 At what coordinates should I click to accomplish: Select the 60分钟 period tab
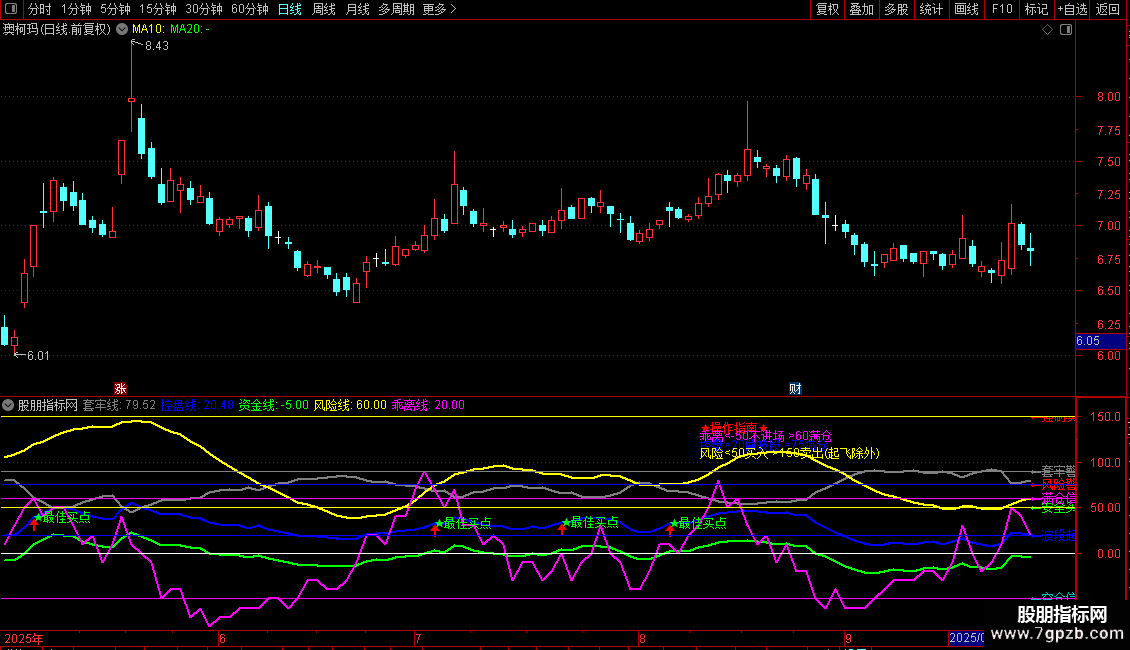[x=250, y=10]
